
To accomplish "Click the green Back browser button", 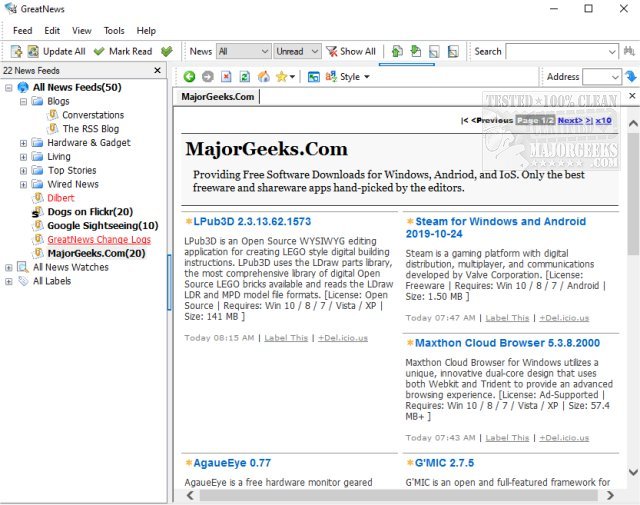I will [x=189, y=76].
